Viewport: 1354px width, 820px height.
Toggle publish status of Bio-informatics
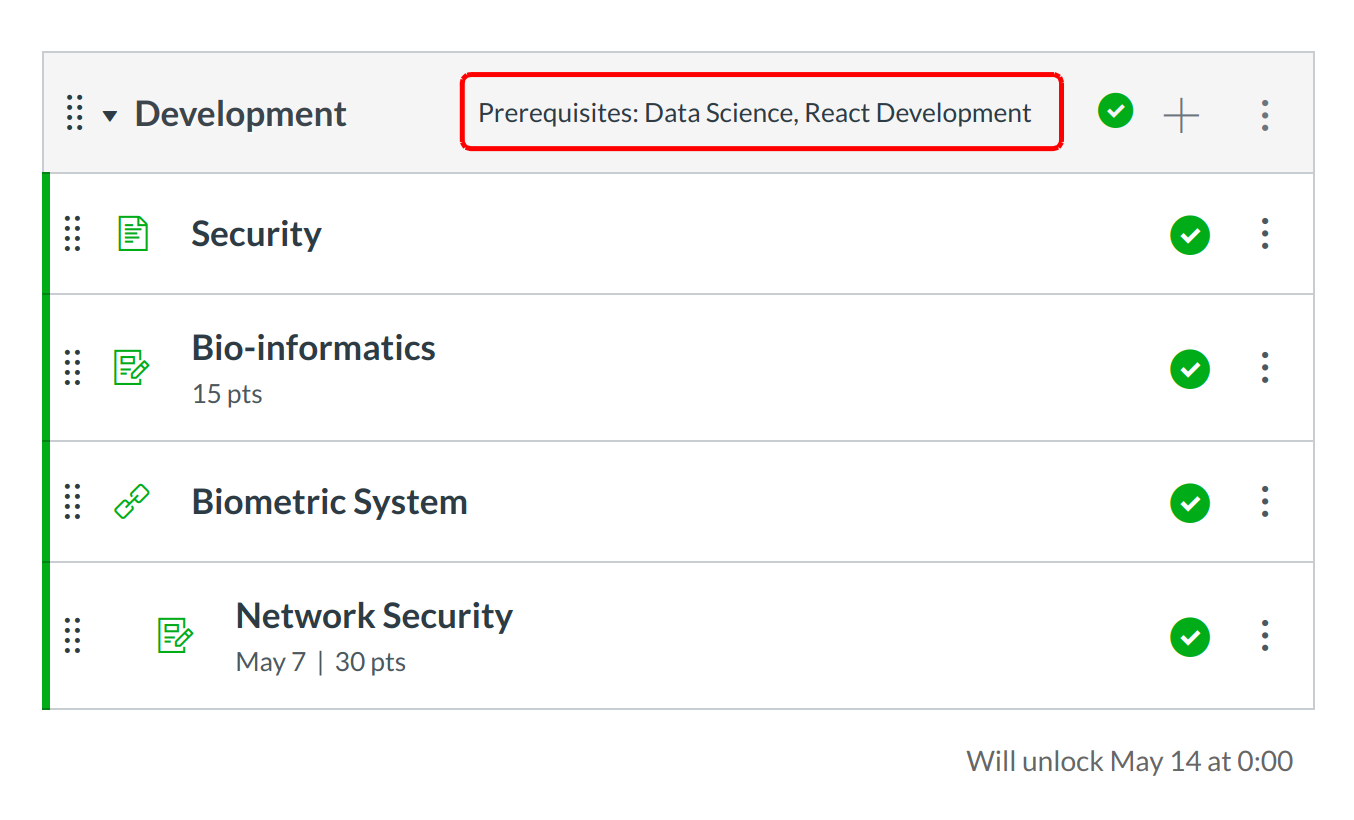coord(1189,369)
